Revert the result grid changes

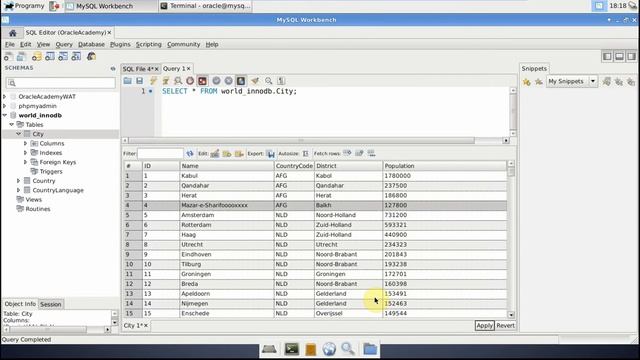pos(505,325)
